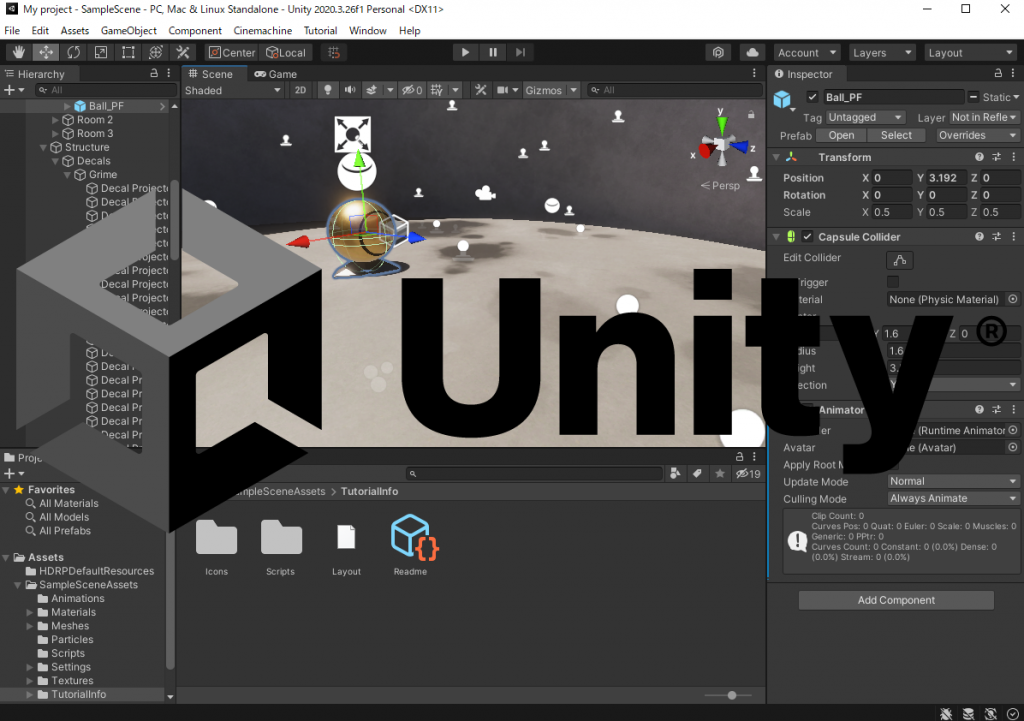Screen dimensions: 1024x721
Task: Expand the Room 2 hierarchy item
Action: 56,120
